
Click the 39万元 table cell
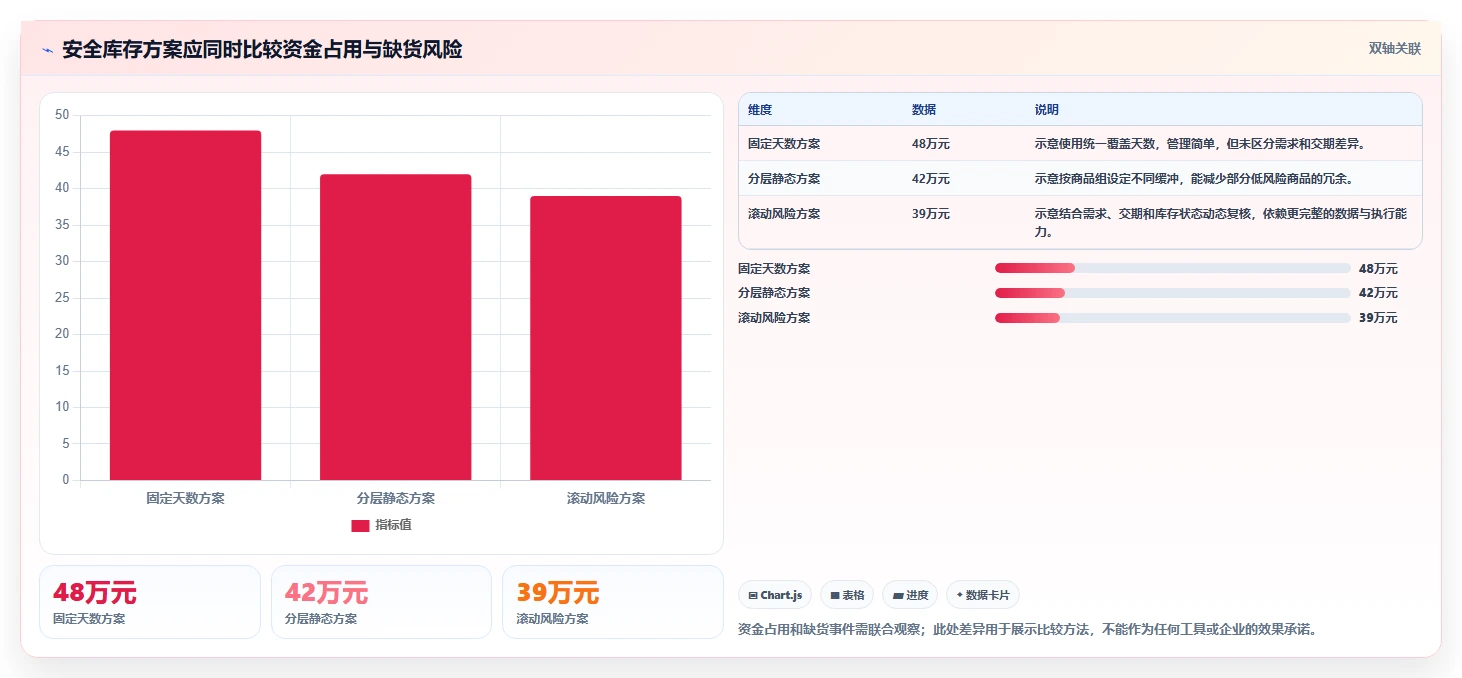931,214
